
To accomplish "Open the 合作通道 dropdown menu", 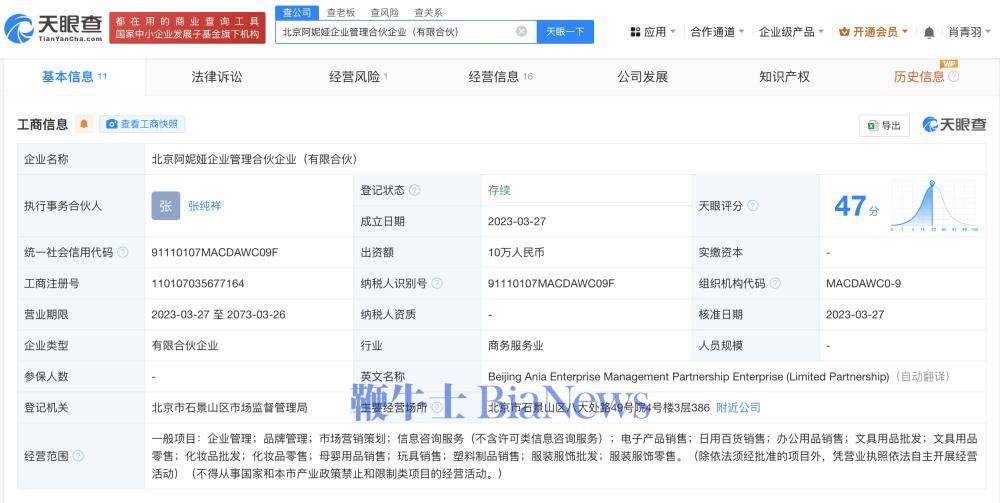I will click(x=717, y=32).
